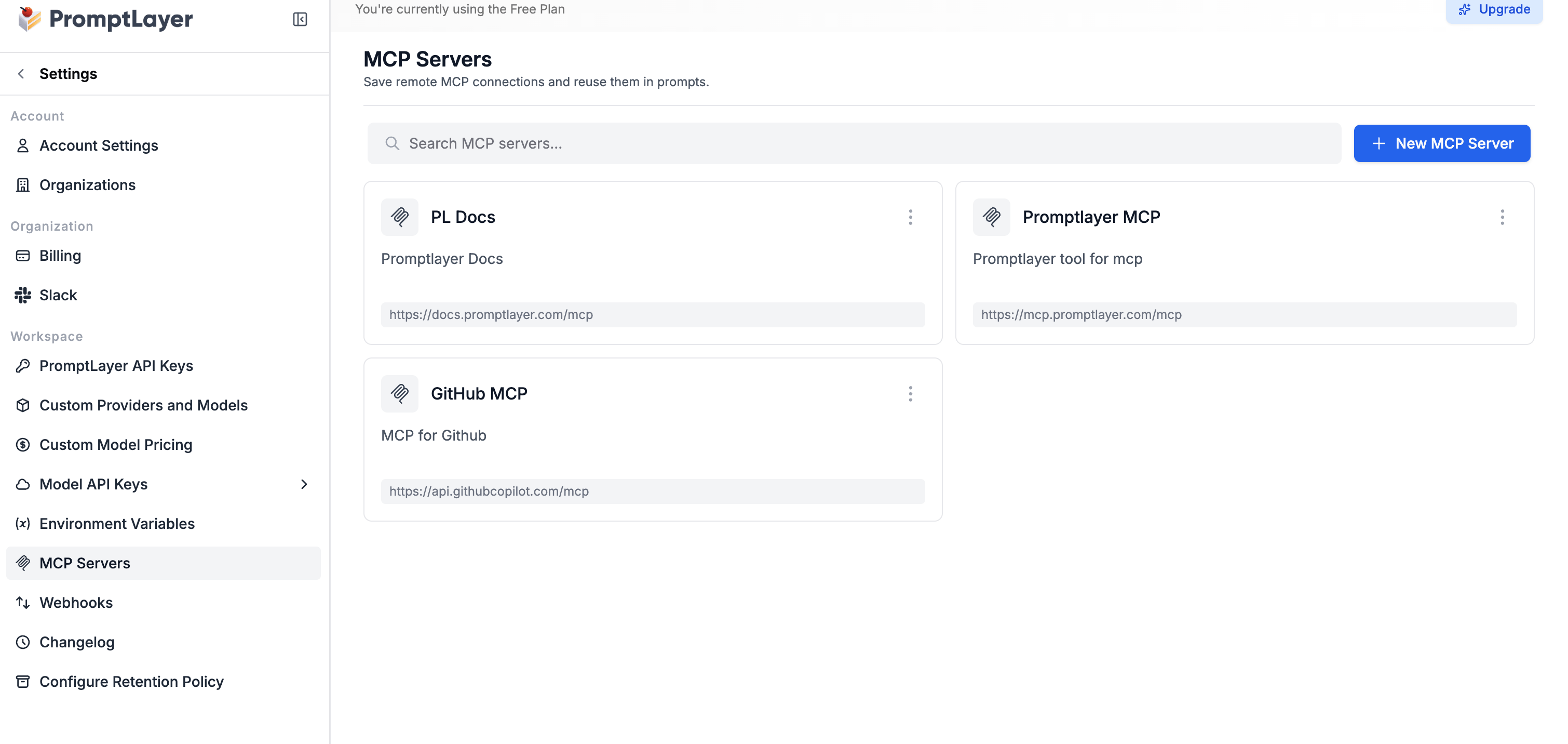Click the Promptlayer MCP card icon

[x=991, y=217]
